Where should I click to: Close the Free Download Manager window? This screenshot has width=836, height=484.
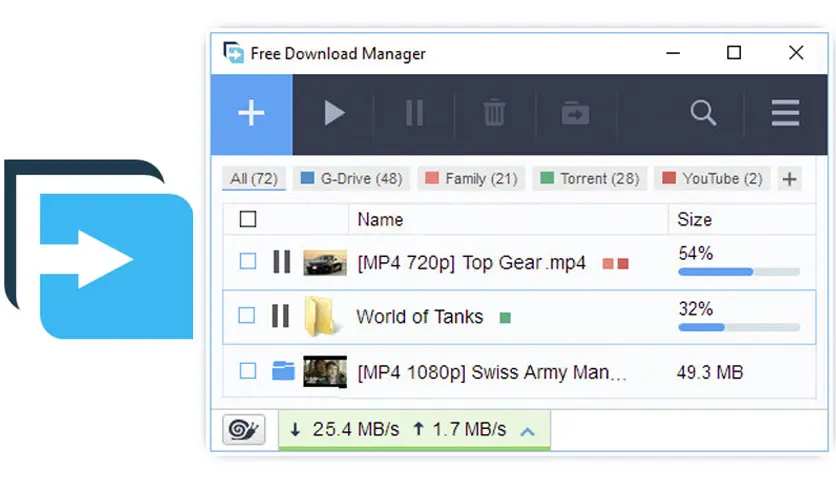click(796, 52)
